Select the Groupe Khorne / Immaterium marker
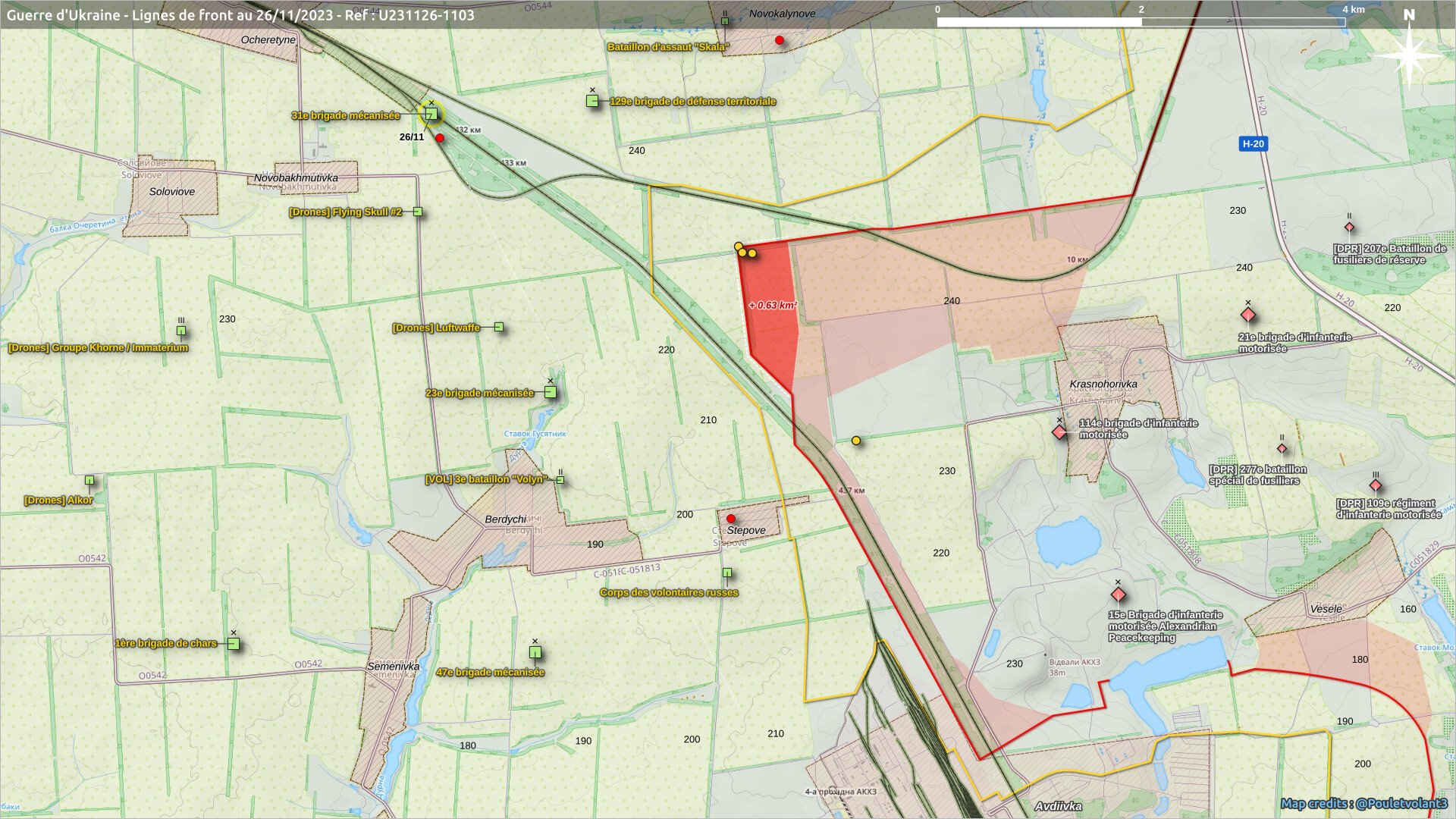 click(181, 331)
